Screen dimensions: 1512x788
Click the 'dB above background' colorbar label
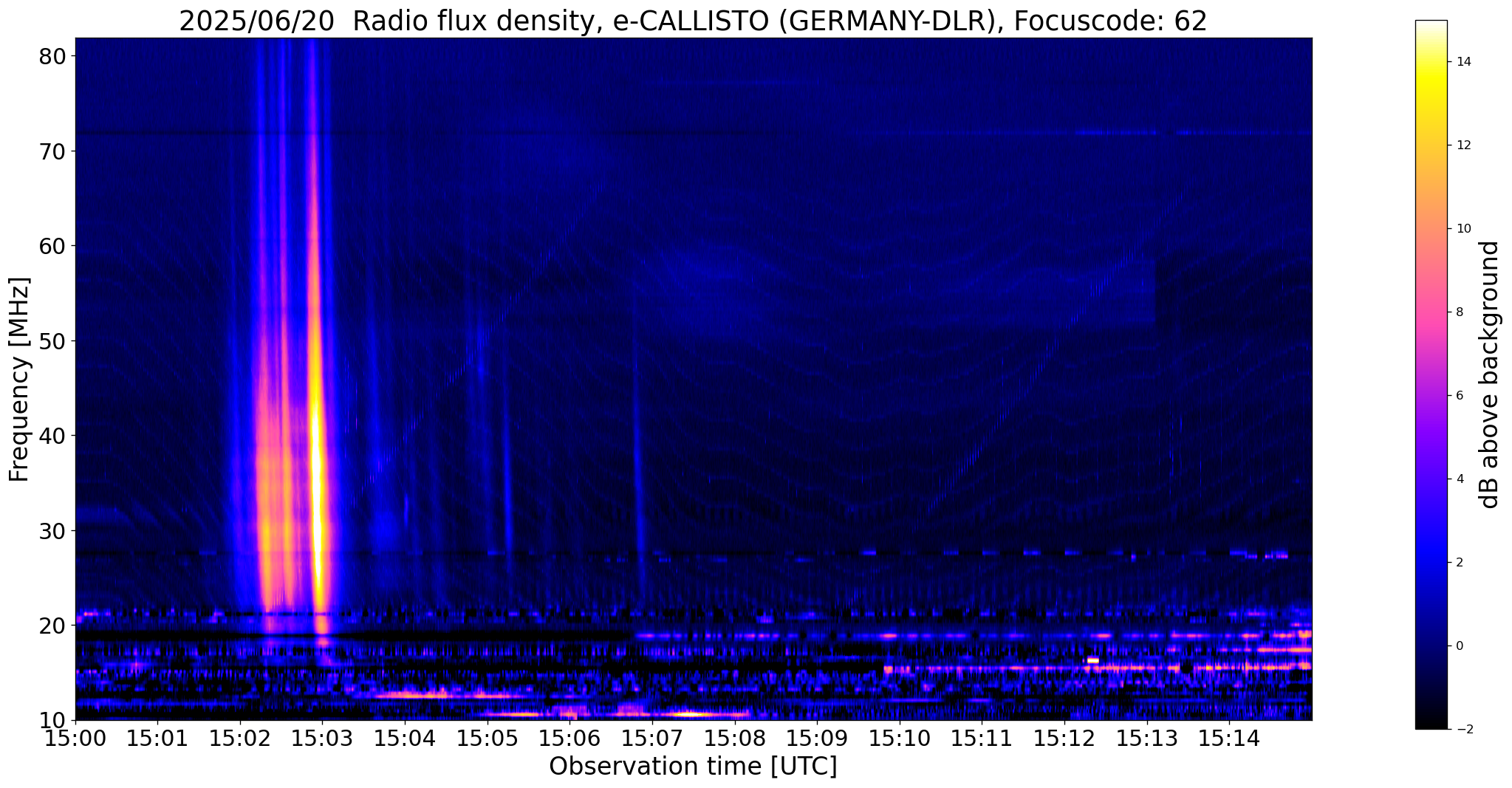tap(1489, 374)
